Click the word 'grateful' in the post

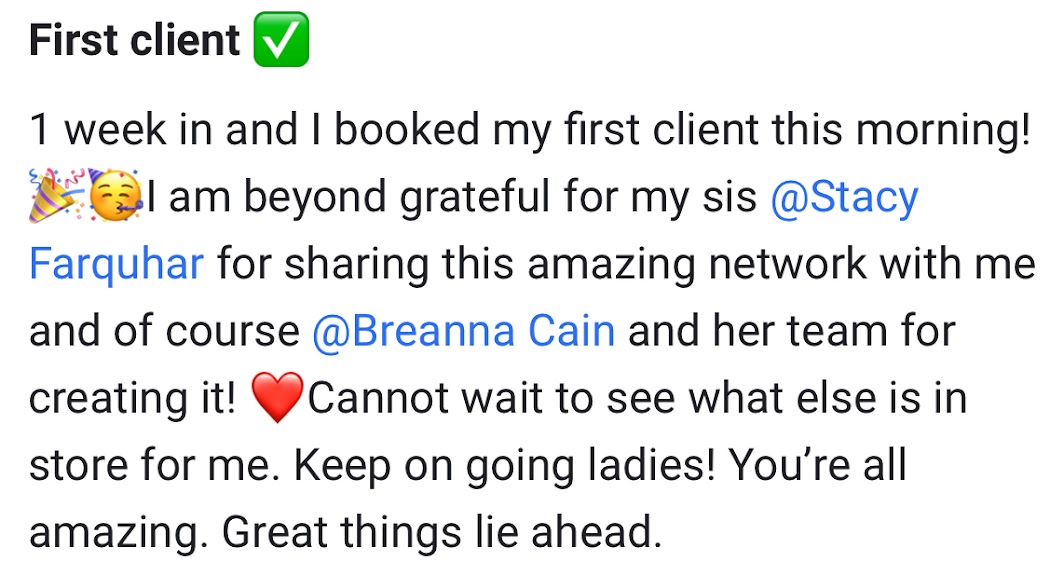pos(474,198)
